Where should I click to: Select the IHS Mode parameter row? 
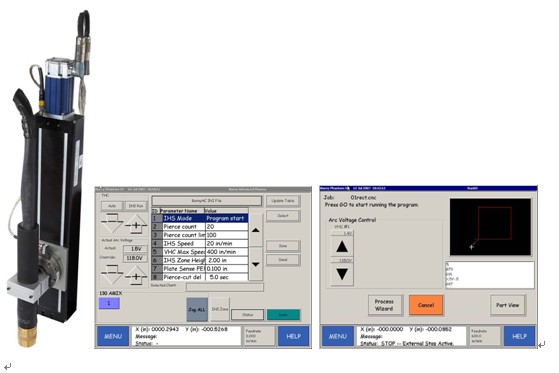pyautogui.click(x=200, y=218)
